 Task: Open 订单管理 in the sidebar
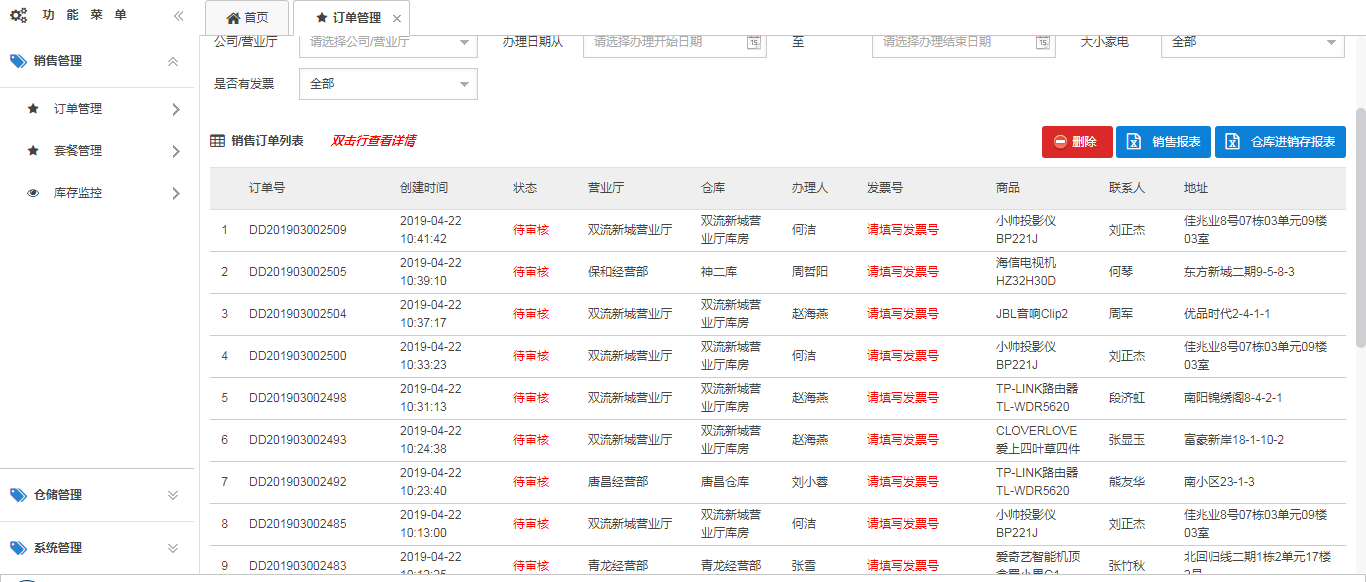point(78,109)
